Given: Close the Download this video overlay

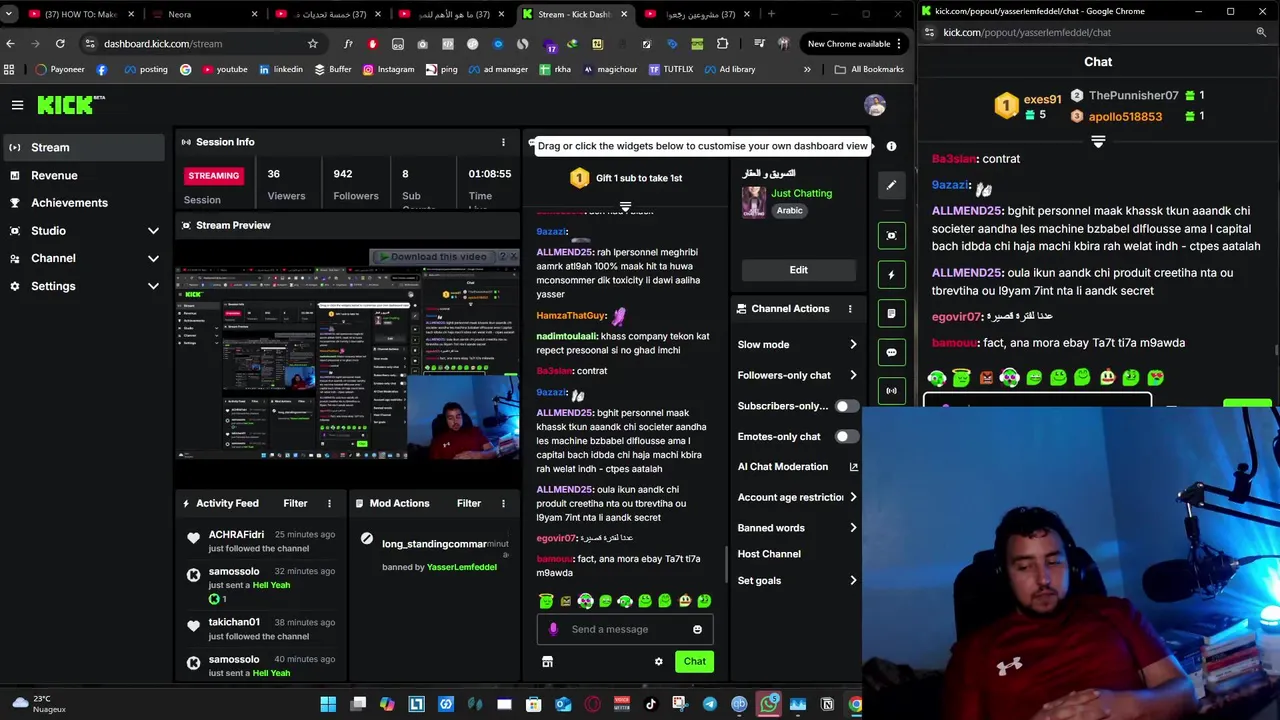Looking at the screenshot, I should click(x=513, y=257).
